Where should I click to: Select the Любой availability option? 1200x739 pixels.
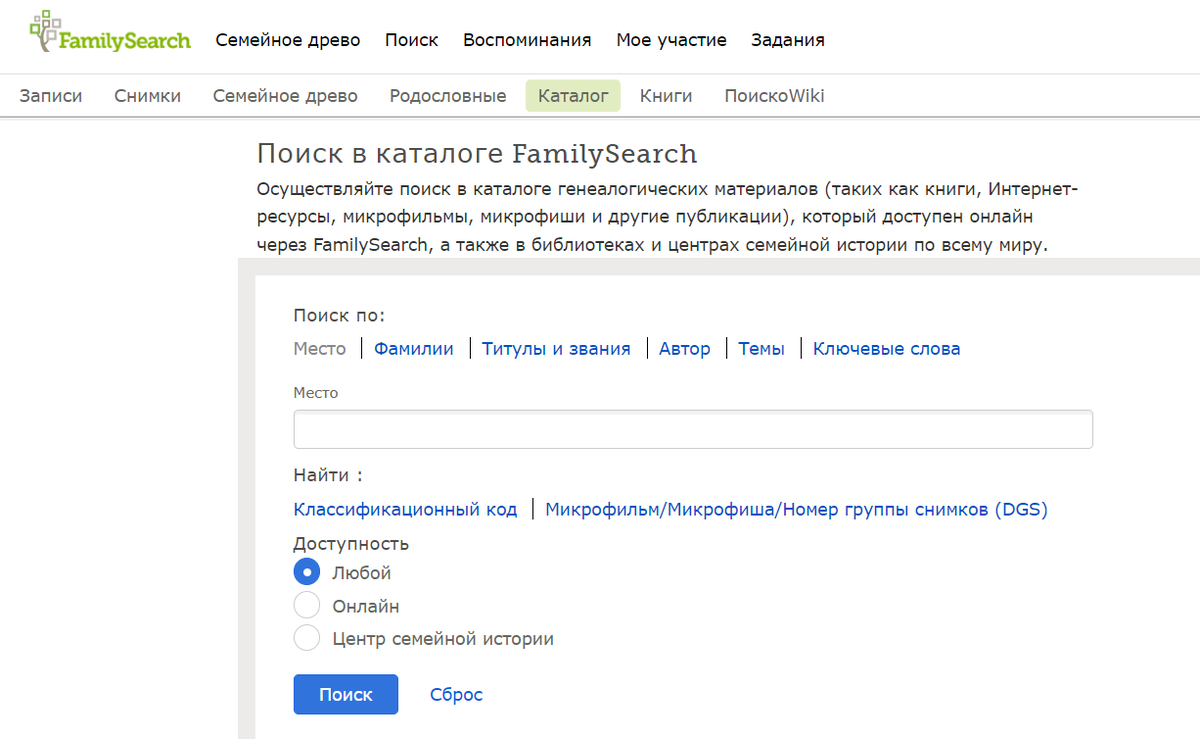(x=307, y=571)
